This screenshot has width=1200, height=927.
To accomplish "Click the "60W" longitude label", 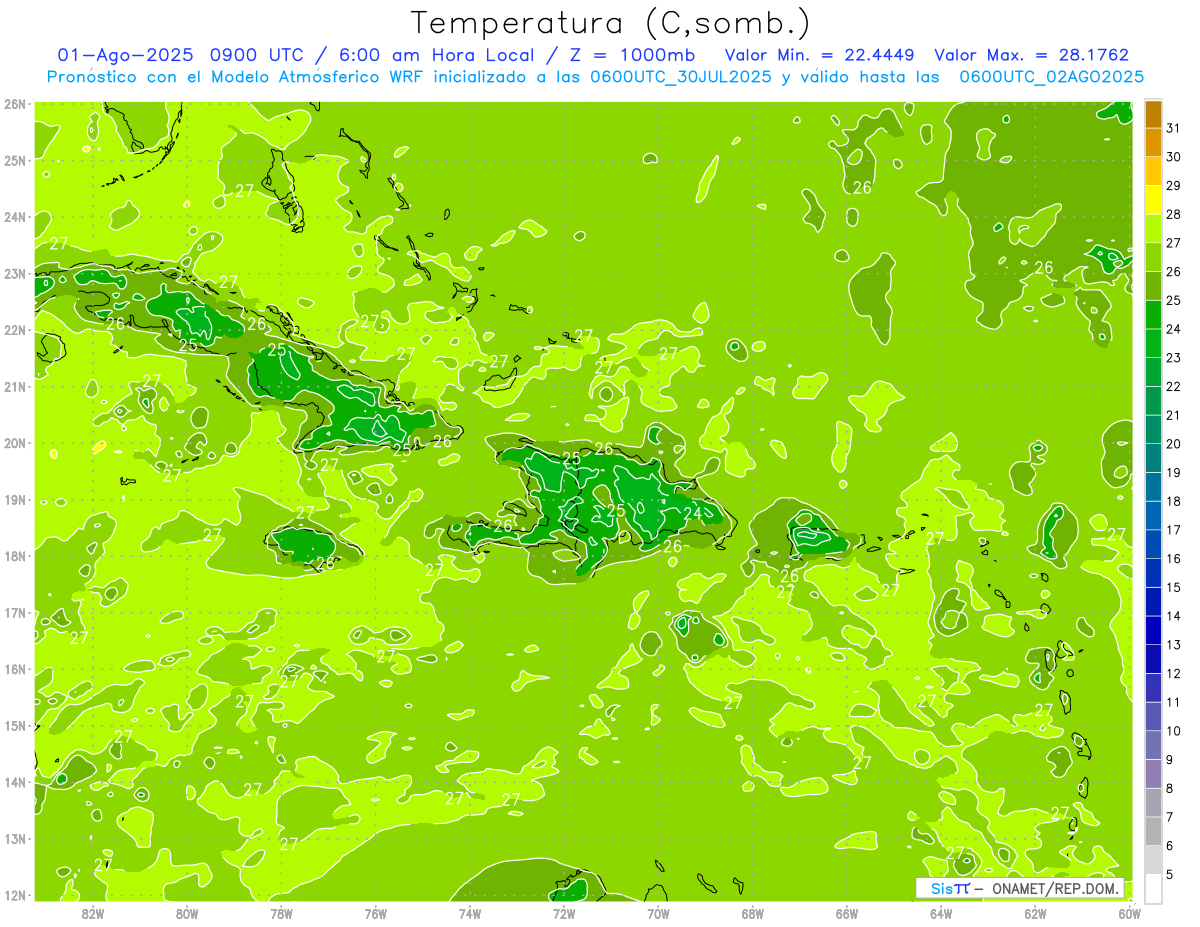I will click(1129, 913).
